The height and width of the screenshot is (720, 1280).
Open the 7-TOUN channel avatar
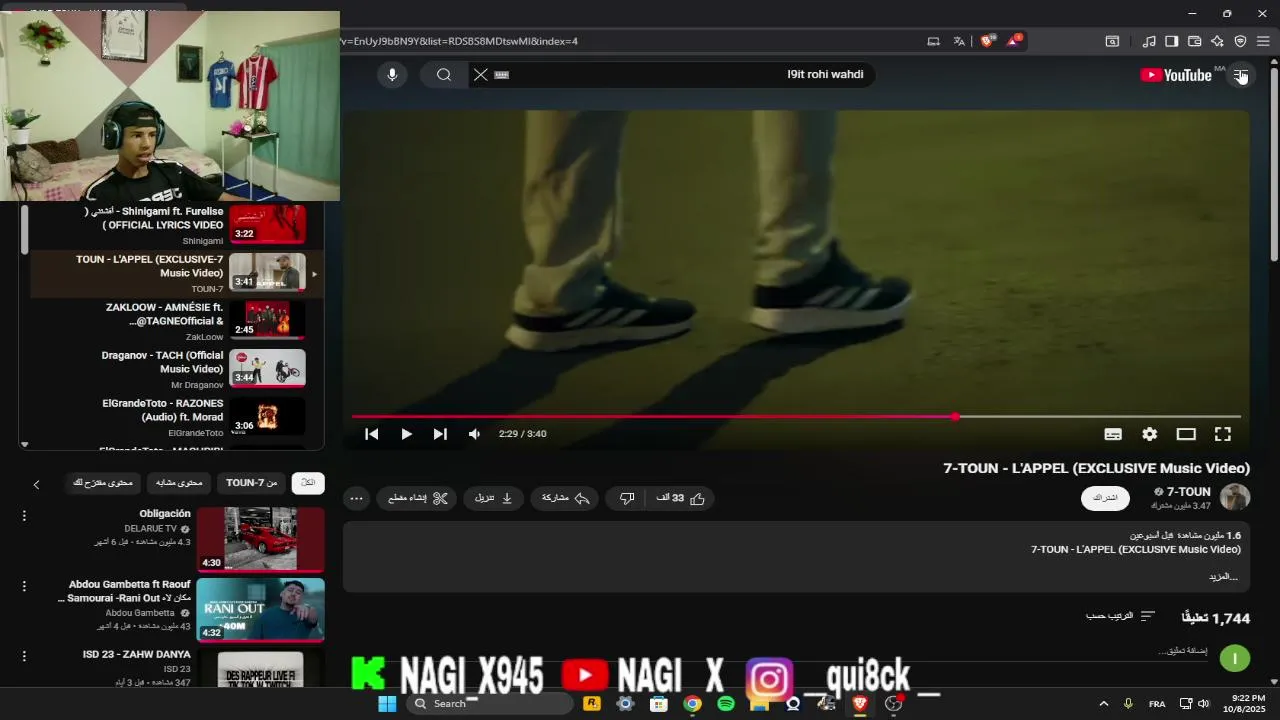[x=1235, y=498]
